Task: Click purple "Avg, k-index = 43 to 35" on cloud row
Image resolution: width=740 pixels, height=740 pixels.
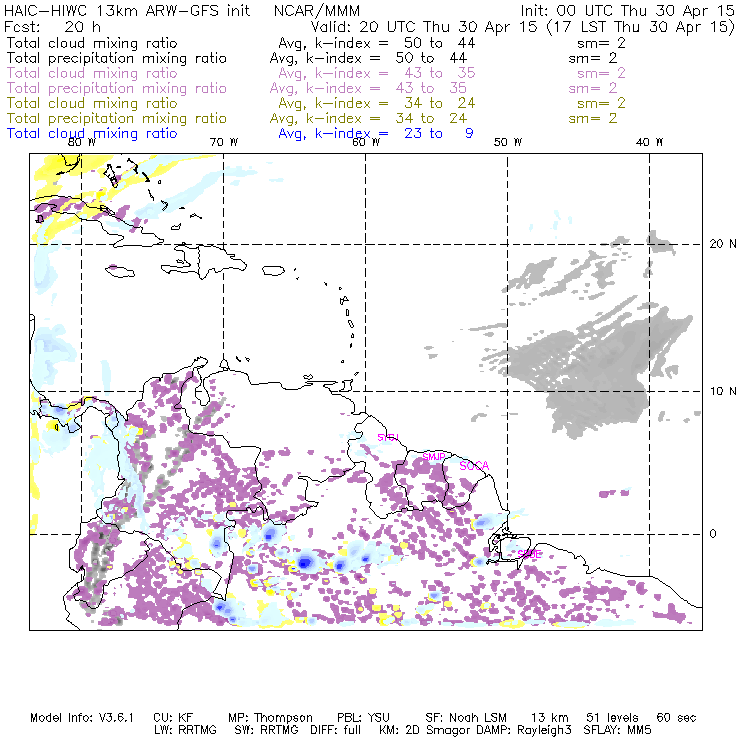Action: [377, 73]
